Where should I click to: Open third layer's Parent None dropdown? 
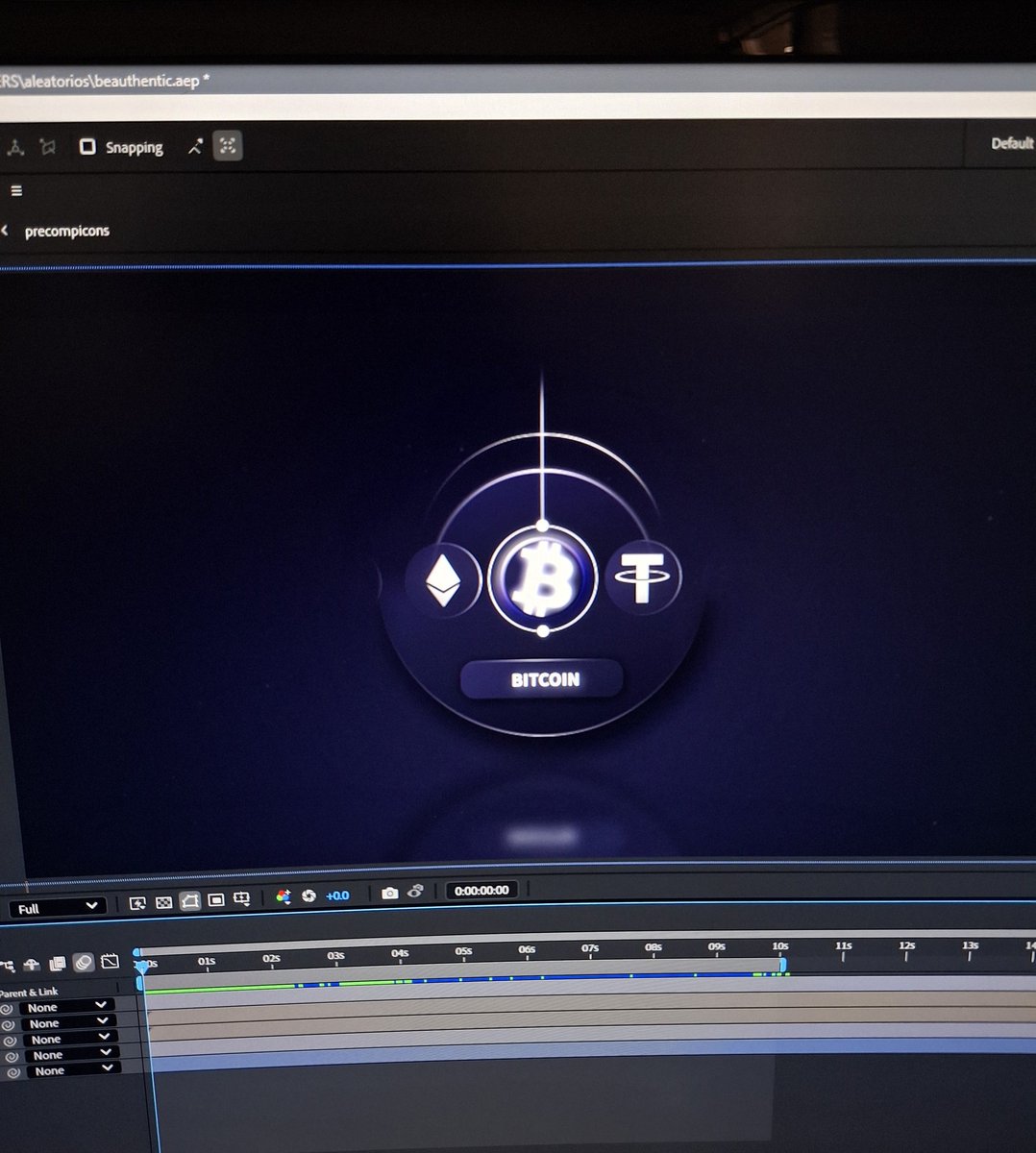tap(69, 1039)
